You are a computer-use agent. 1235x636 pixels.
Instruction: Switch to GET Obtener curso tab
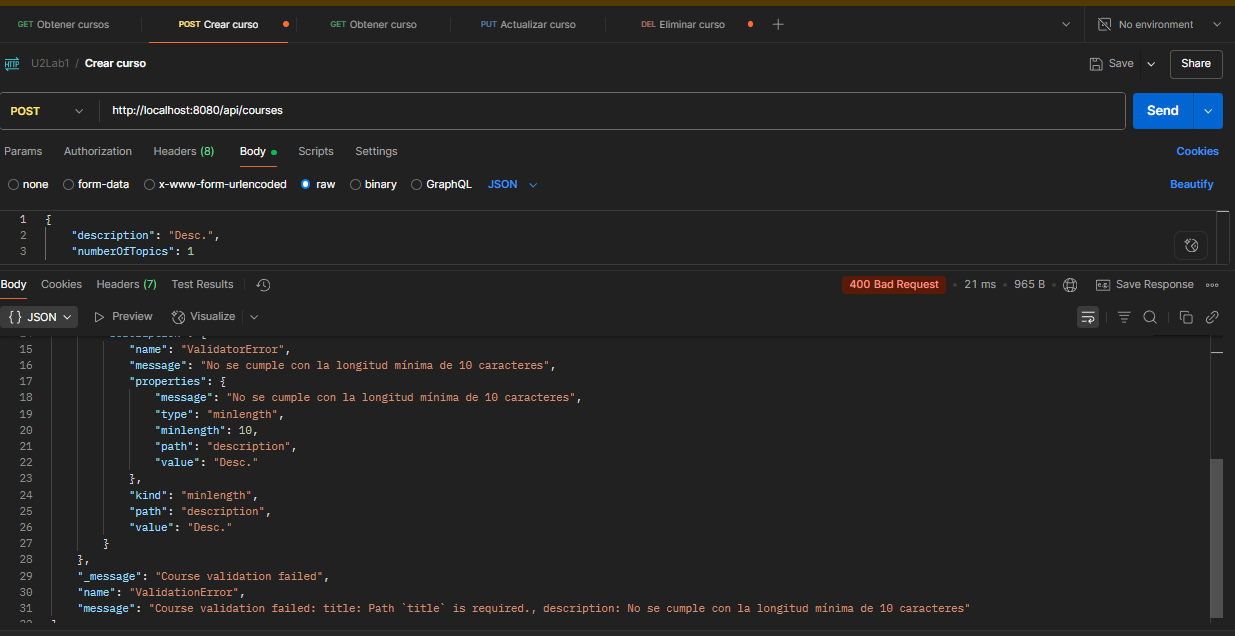(374, 24)
